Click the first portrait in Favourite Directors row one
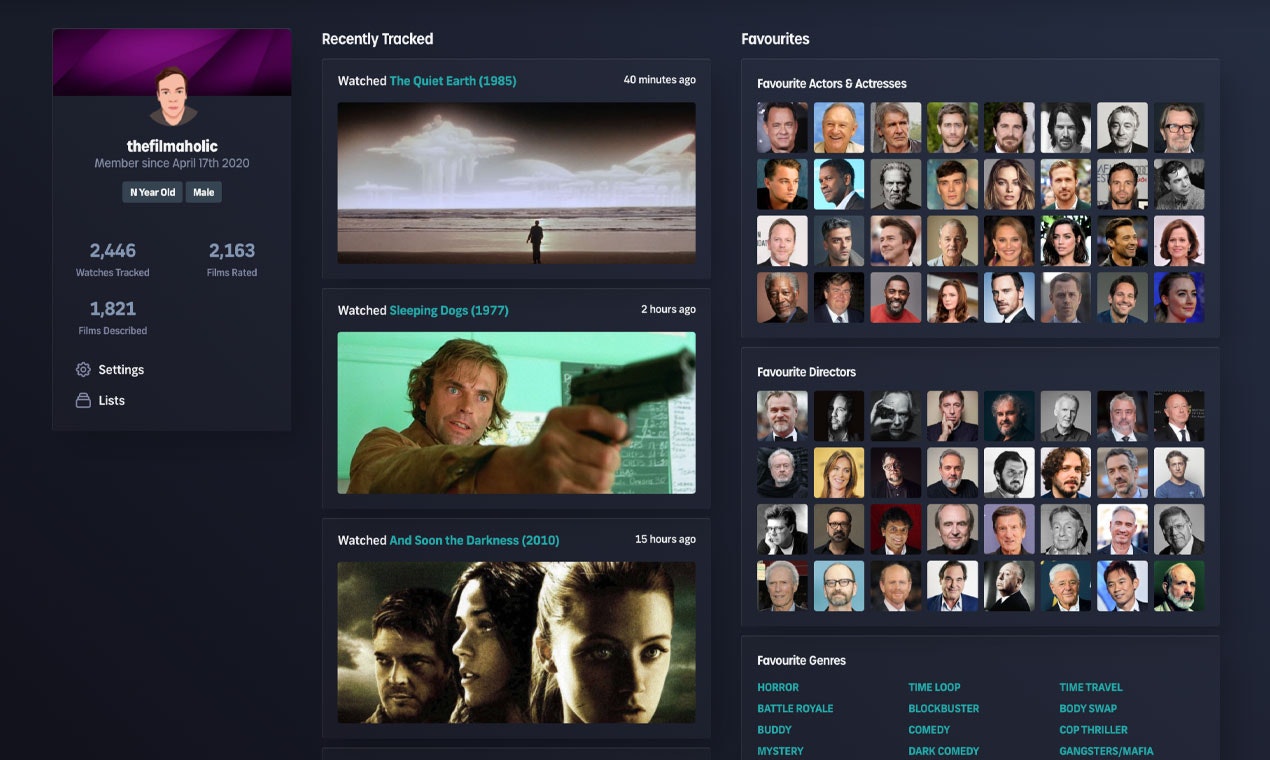Viewport: 1270px width, 760px height. click(x=782, y=416)
